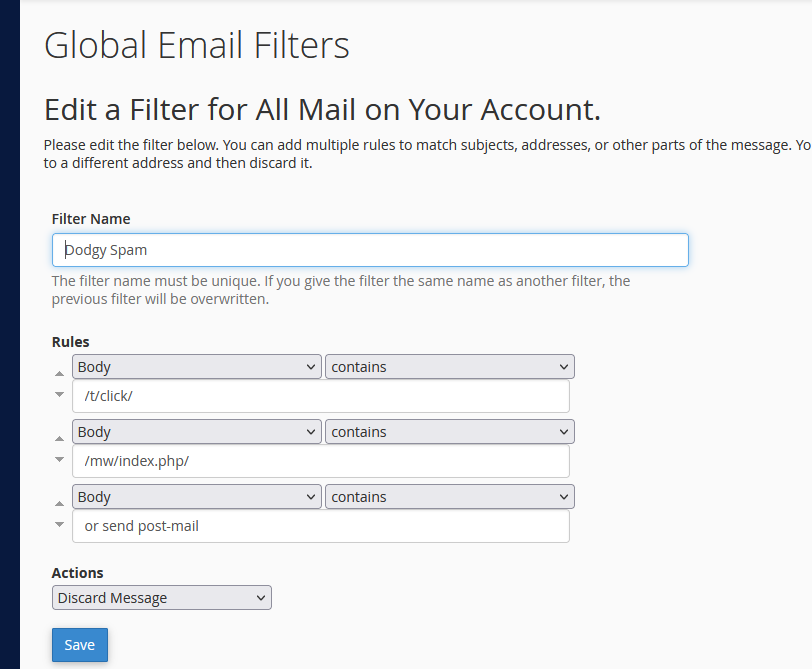Open the Discard Message actions dropdown

click(161, 598)
